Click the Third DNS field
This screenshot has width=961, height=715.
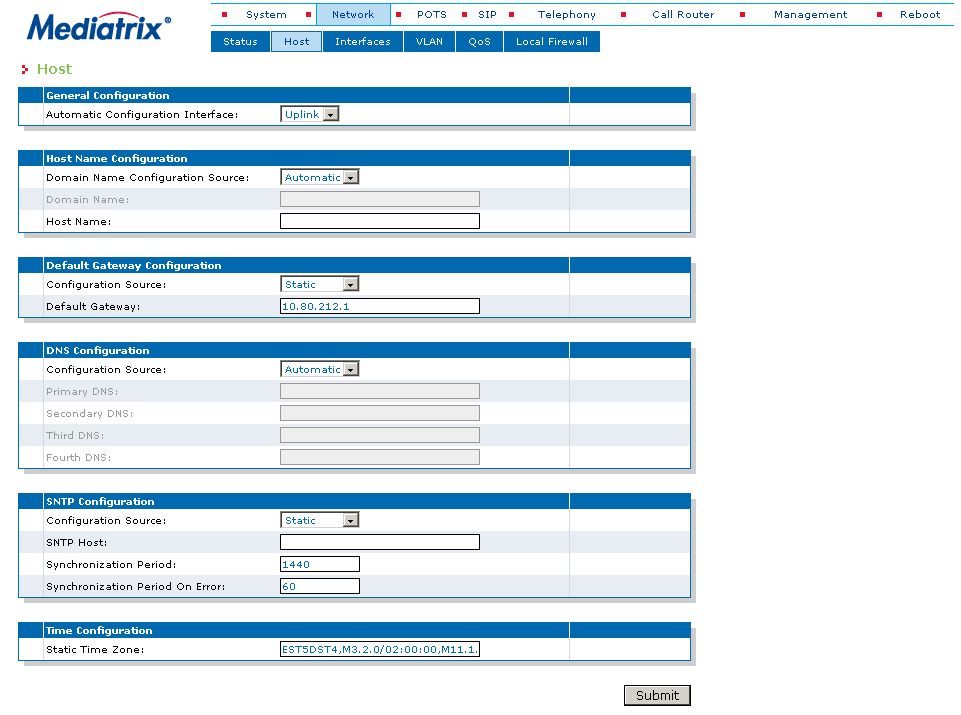pyautogui.click(x=380, y=436)
